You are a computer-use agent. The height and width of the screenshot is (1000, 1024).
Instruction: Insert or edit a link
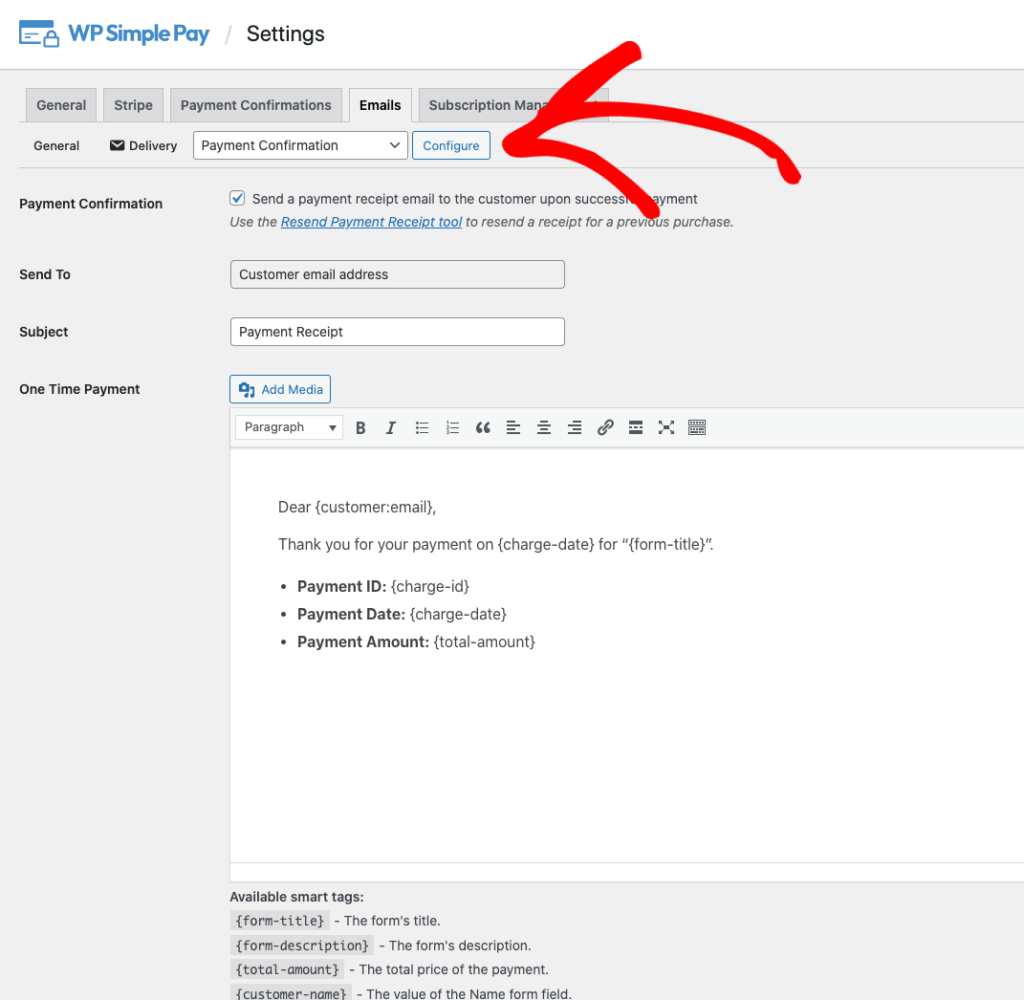[605, 428]
